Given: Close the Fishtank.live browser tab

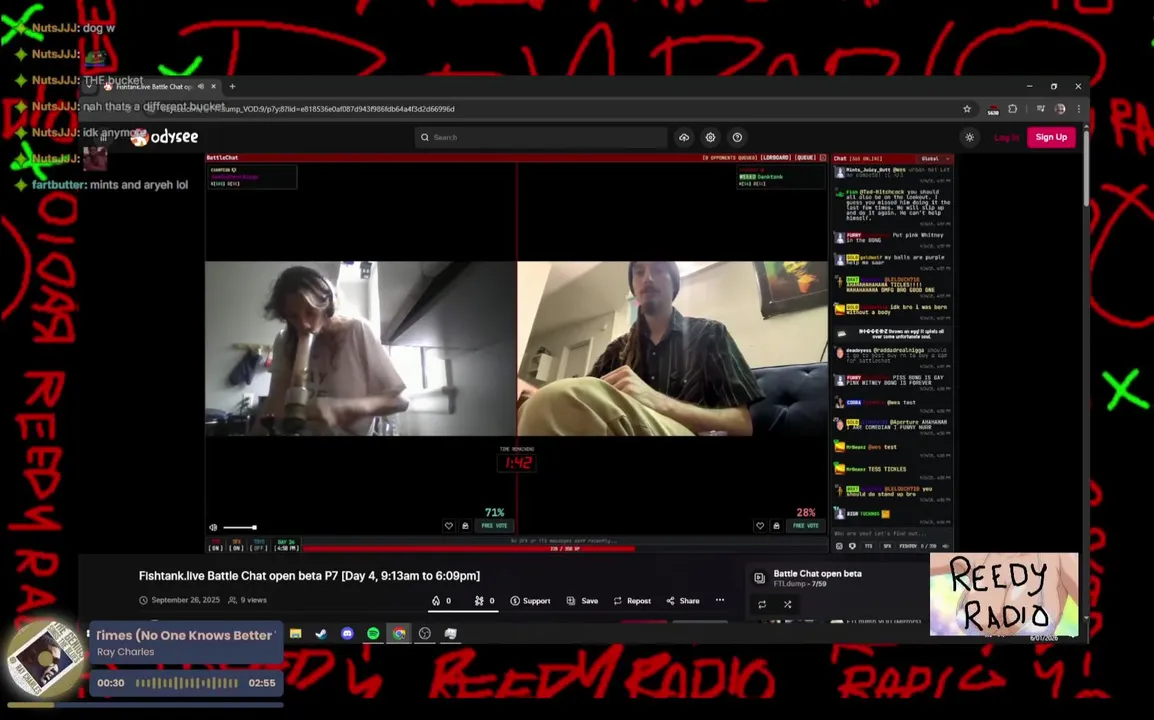Looking at the screenshot, I should tap(213, 86).
